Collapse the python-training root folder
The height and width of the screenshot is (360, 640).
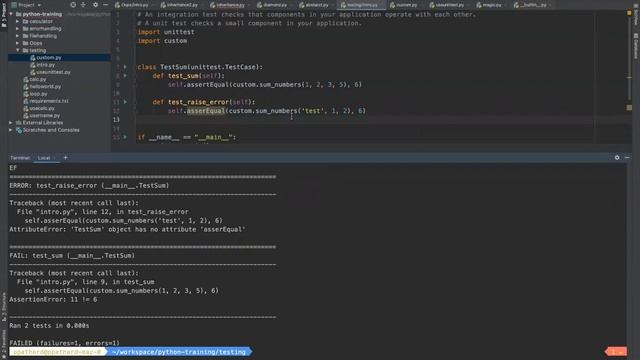pos(11,14)
